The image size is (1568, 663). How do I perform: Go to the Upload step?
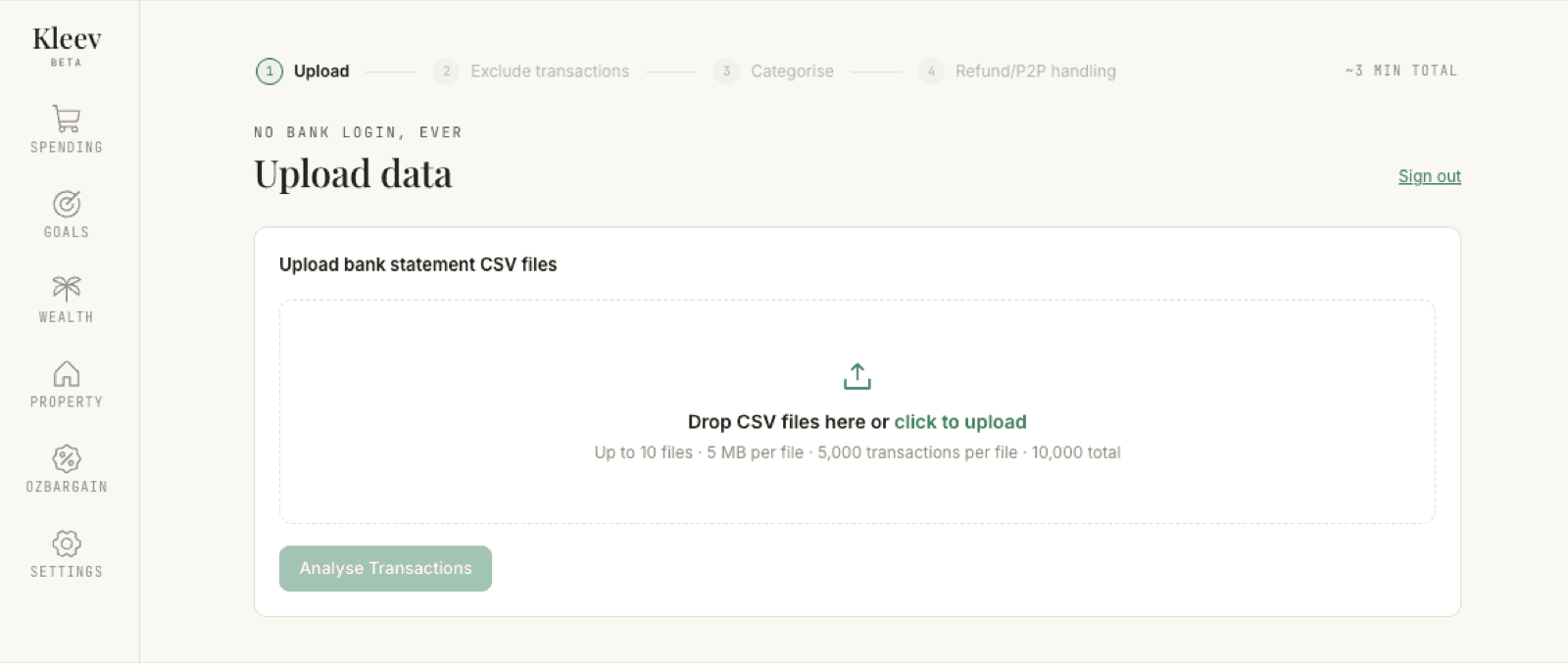click(x=321, y=71)
